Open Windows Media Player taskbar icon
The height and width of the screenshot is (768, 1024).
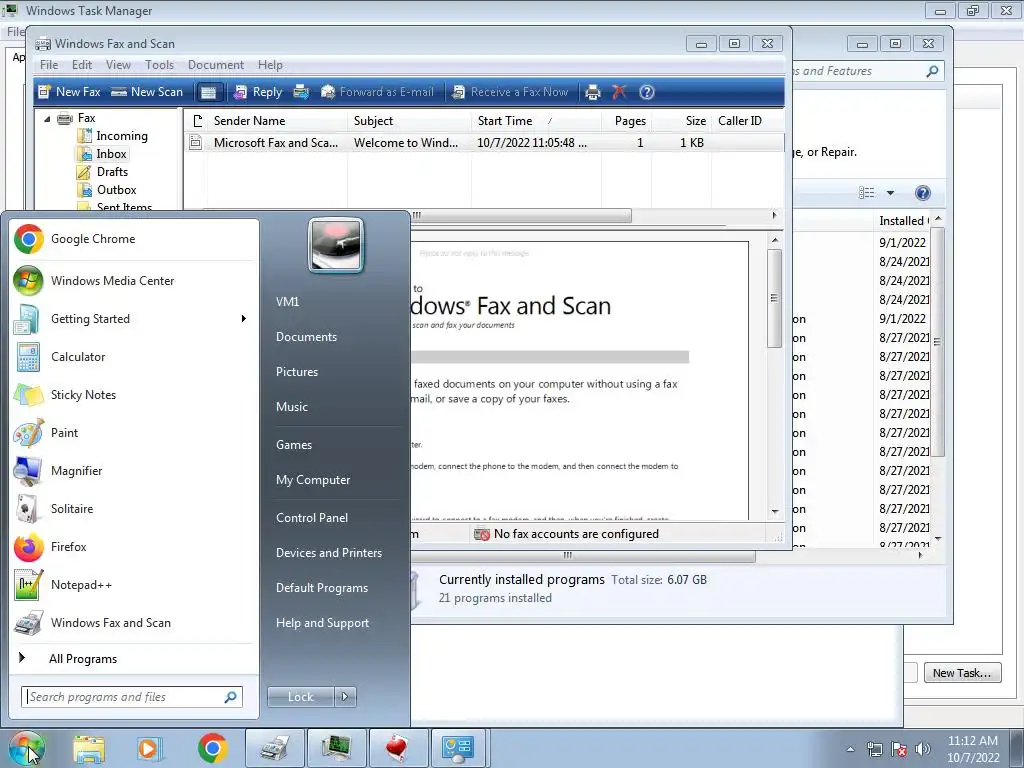(148, 748)
